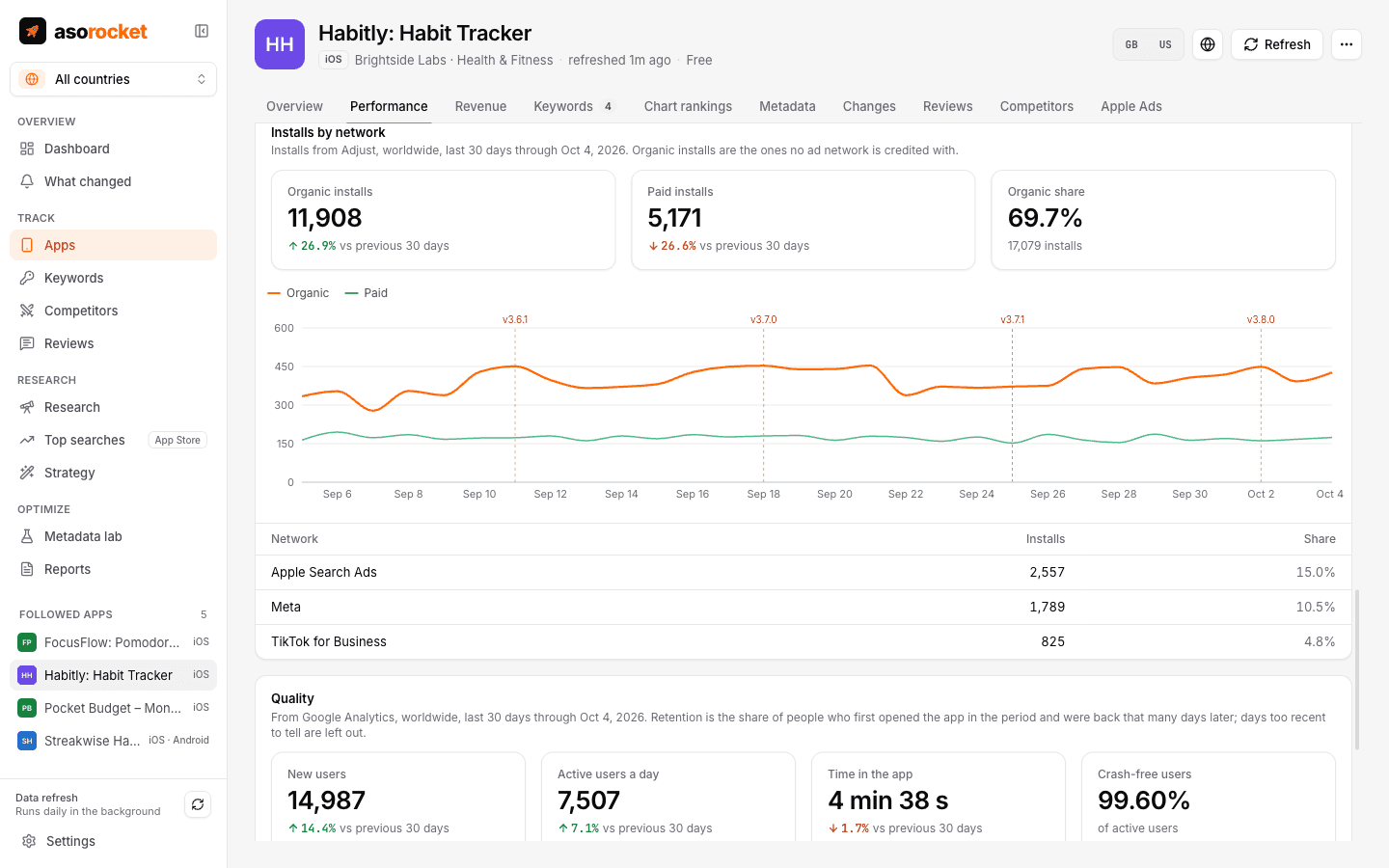Select the Keywords key icon in sidebar

(27, 278)
